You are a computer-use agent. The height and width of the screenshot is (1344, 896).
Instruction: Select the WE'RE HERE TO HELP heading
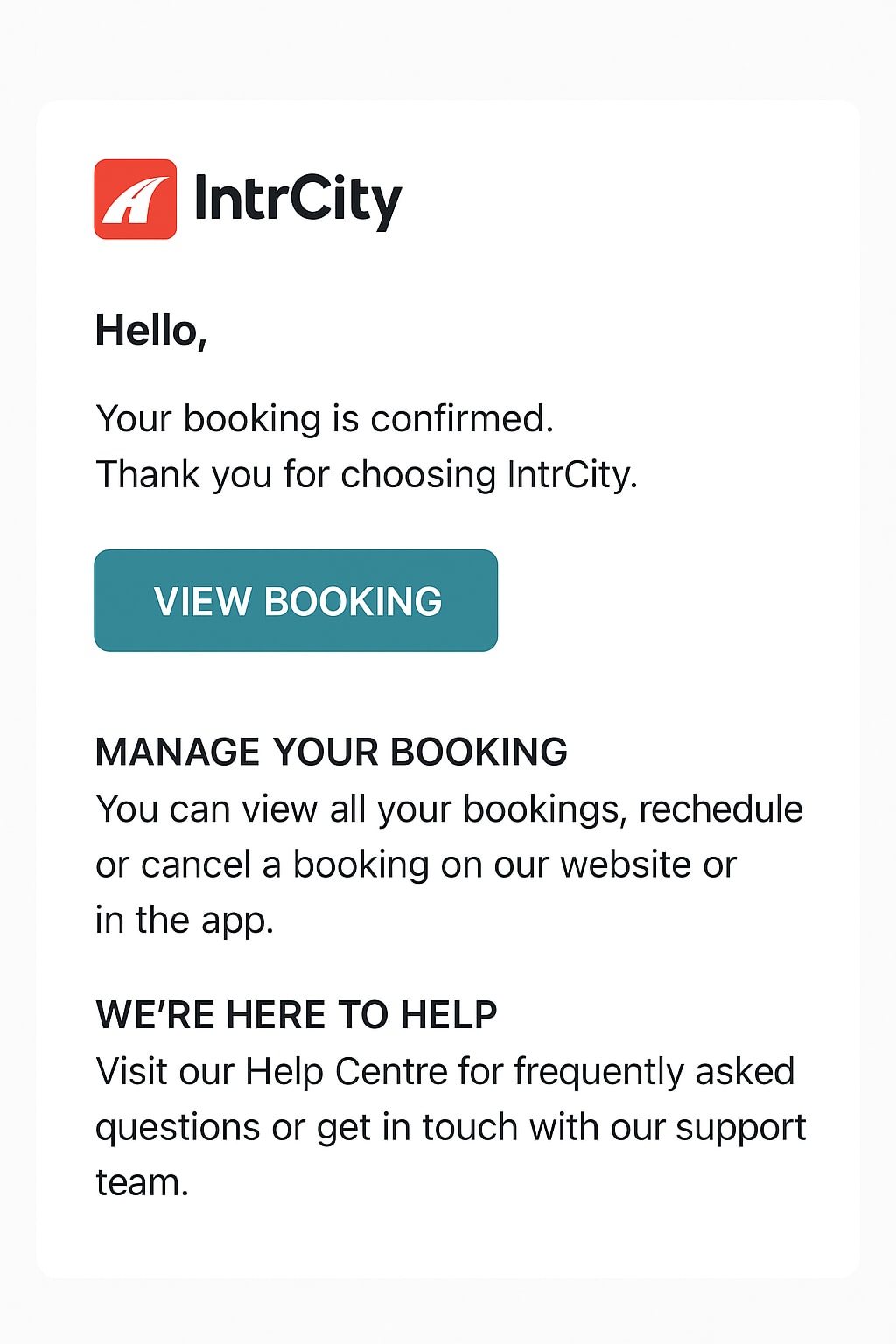296,1014
